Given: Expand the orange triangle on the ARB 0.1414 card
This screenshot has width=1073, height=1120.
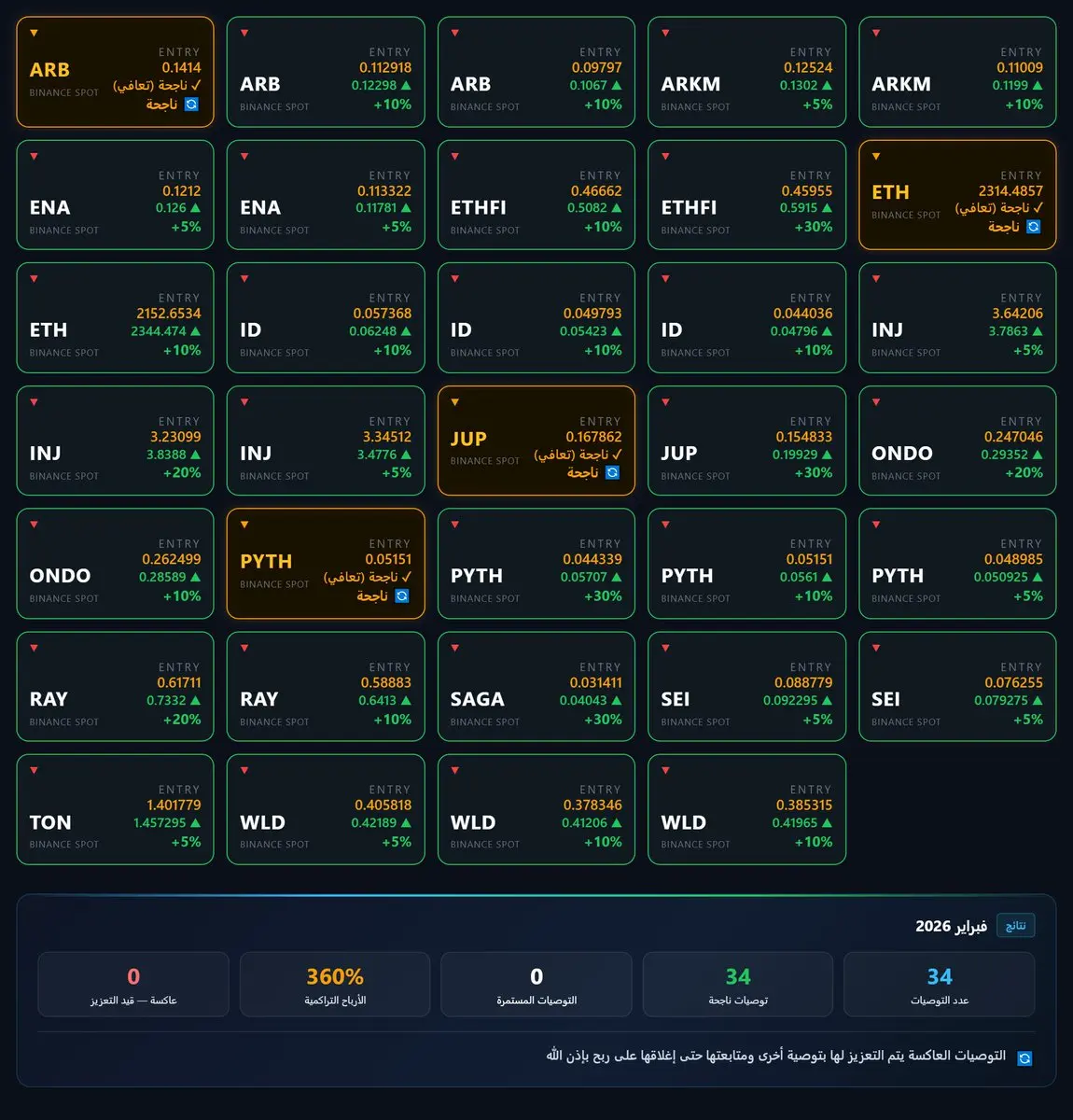Looking at the screenshot, I should click(x=35, y=33).
